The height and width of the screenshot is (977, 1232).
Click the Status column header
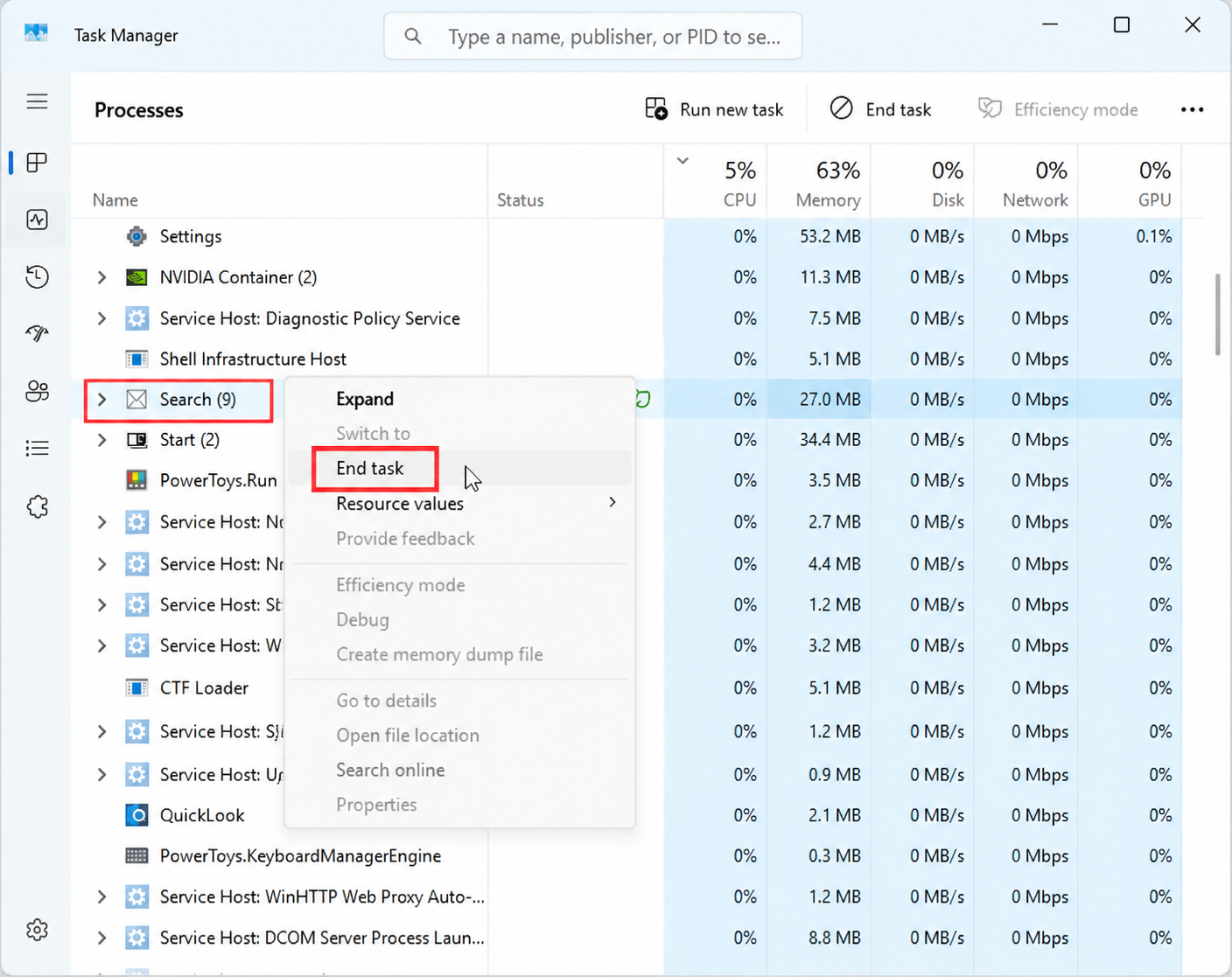tap(576, 182)
